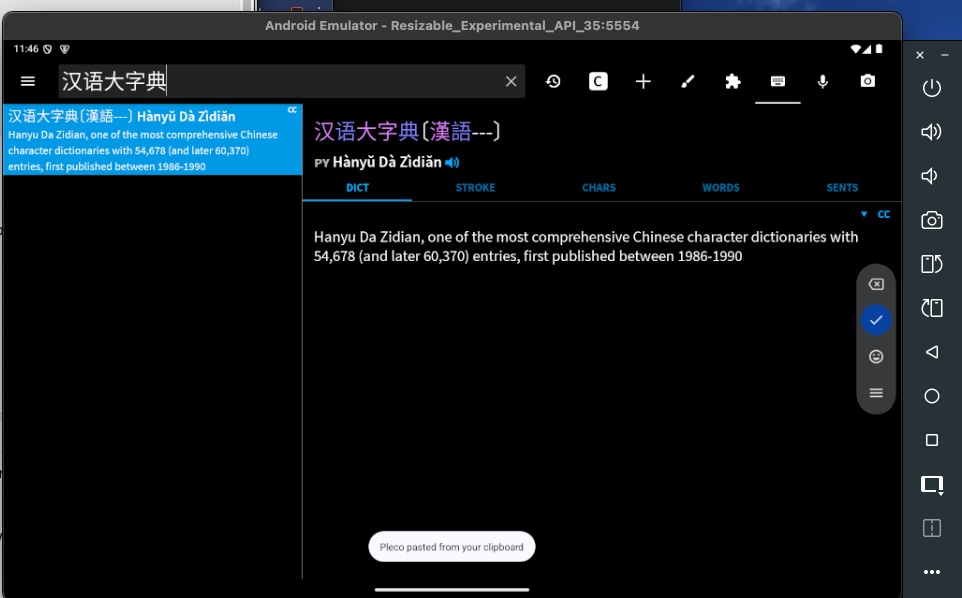This screenshot has height=598, width=962.
Task: Toggle keyboard input mode
Action: pyautogui.click(x=777, y=81)
